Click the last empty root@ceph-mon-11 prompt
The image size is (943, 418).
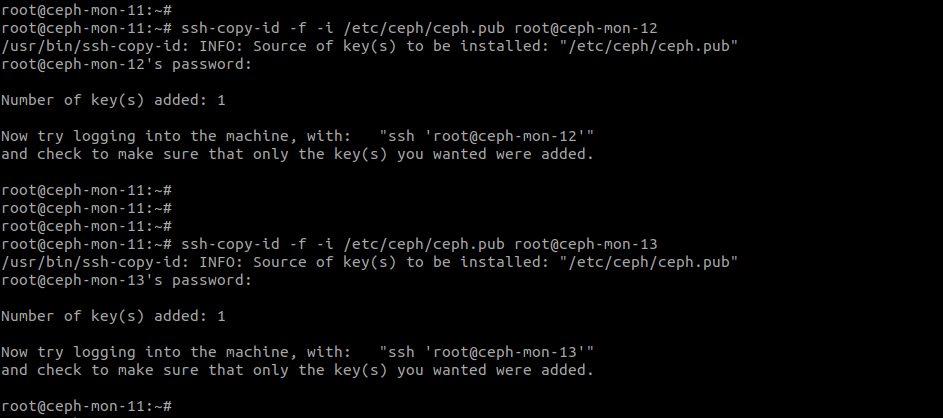click(87, 407)
